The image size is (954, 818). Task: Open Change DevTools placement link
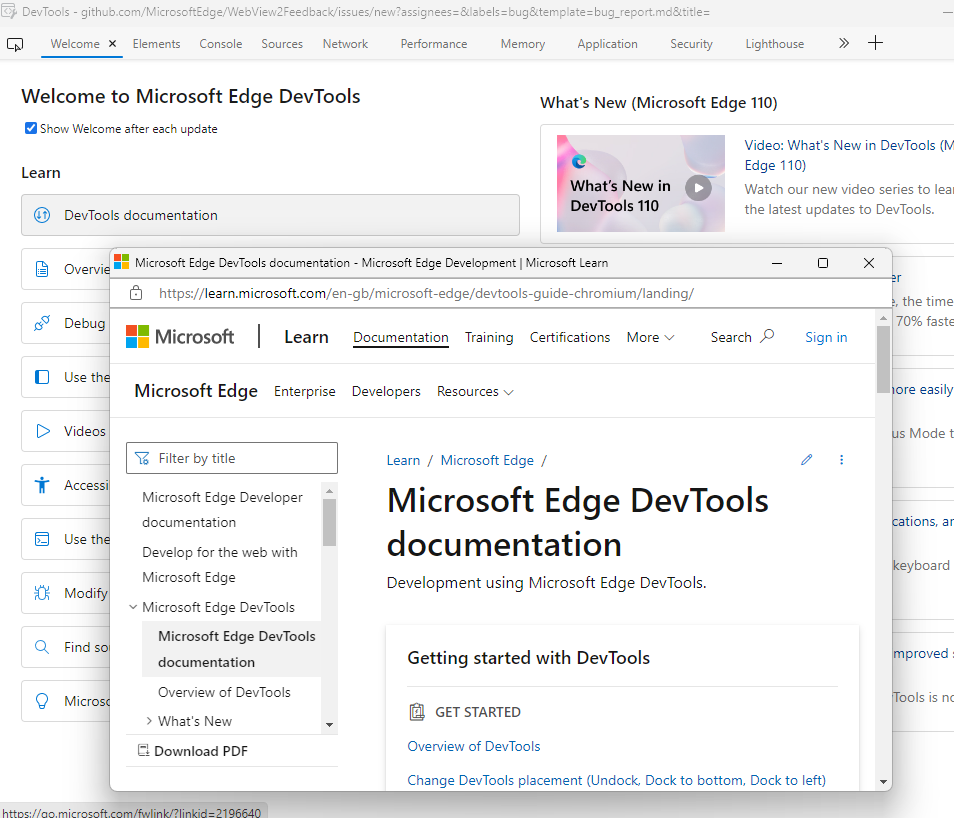(616, 780)
